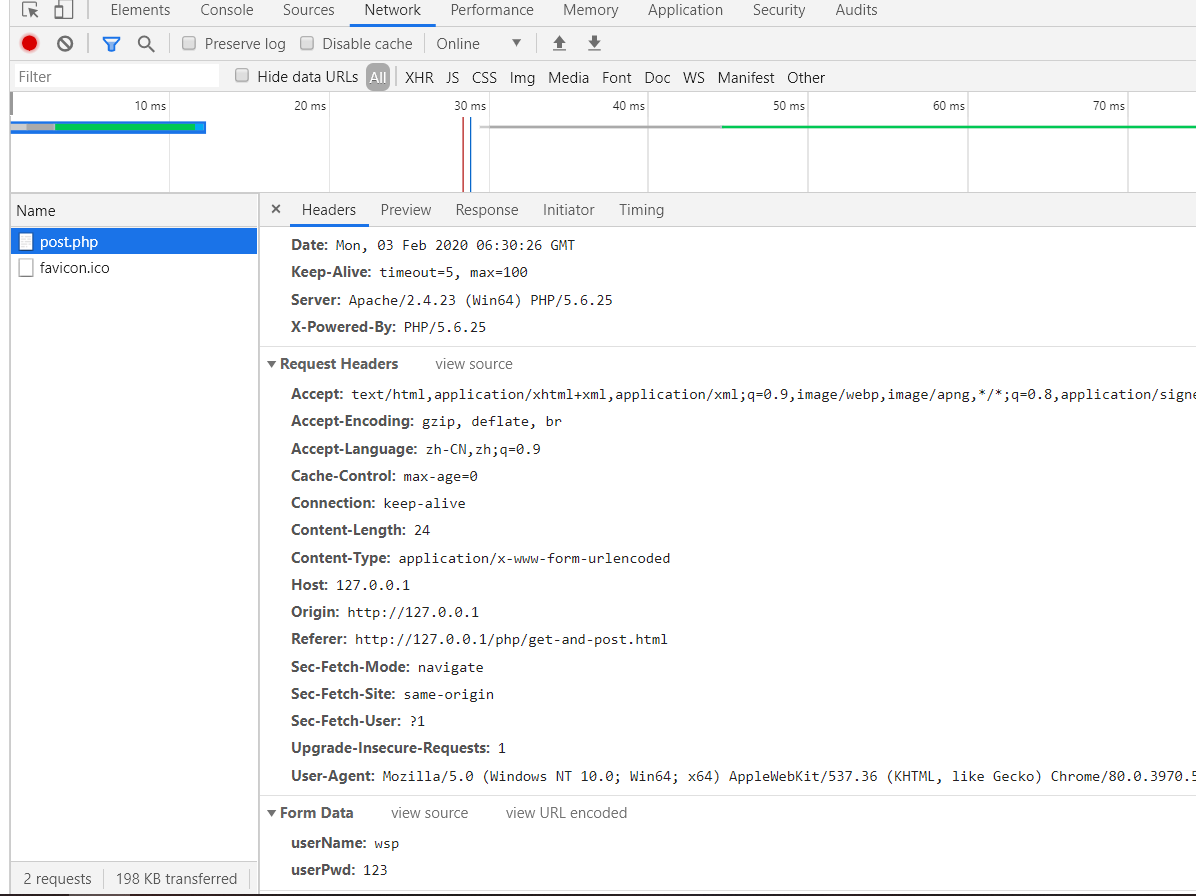
Task: Toggle the filter funnel icon
Action: [111, 44]
